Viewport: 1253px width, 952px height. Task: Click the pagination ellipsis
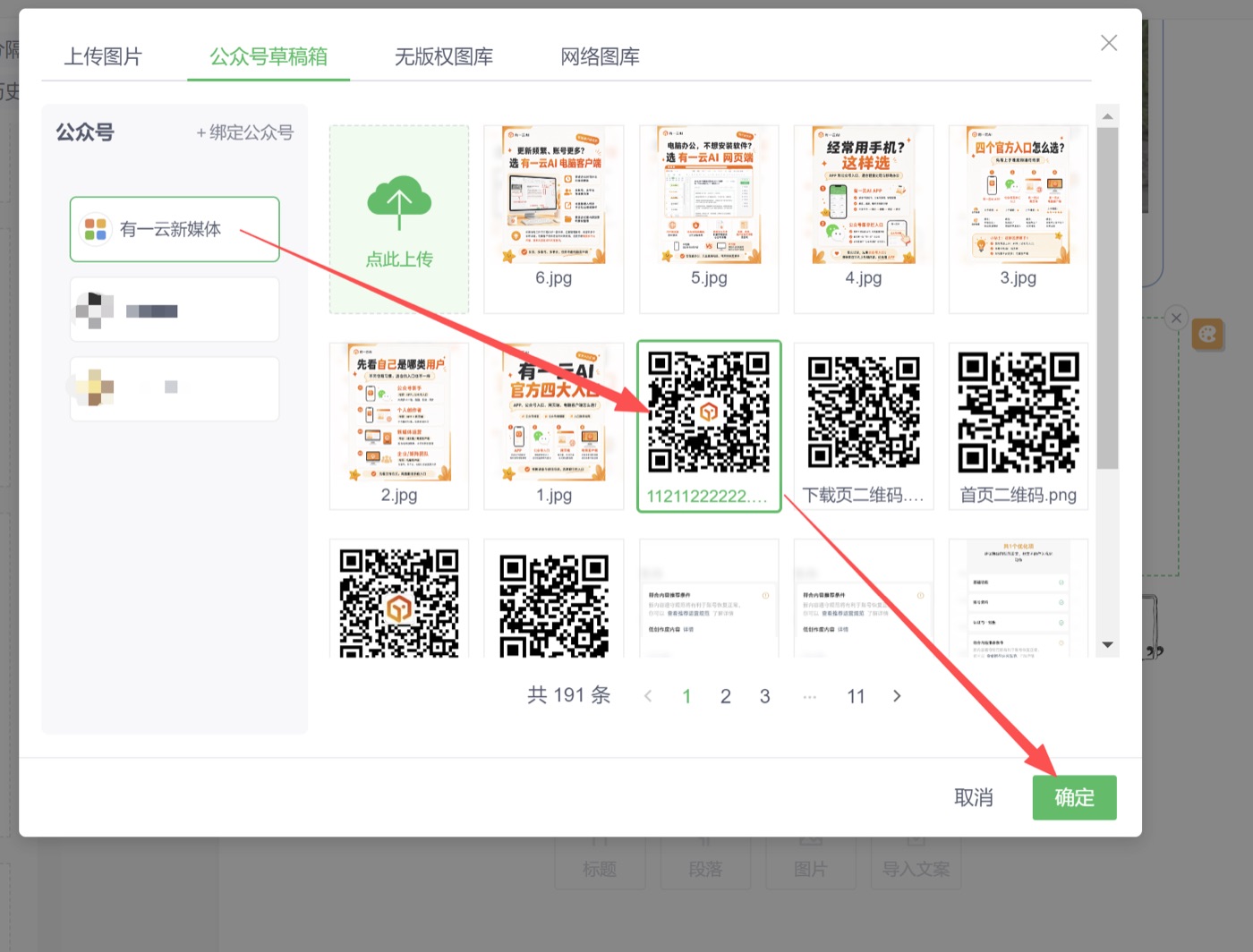click(x=810, y=696)
